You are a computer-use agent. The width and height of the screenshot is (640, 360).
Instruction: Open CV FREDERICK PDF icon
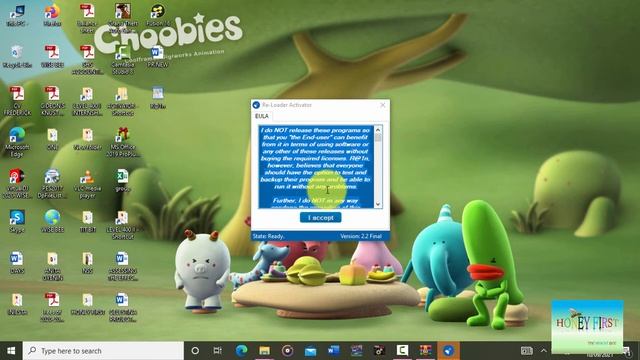17,101
